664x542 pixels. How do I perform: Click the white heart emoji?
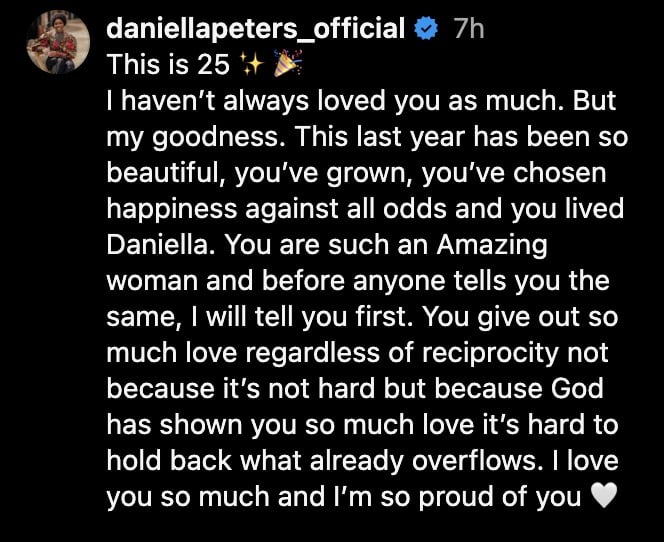click(x=605, y=498)
